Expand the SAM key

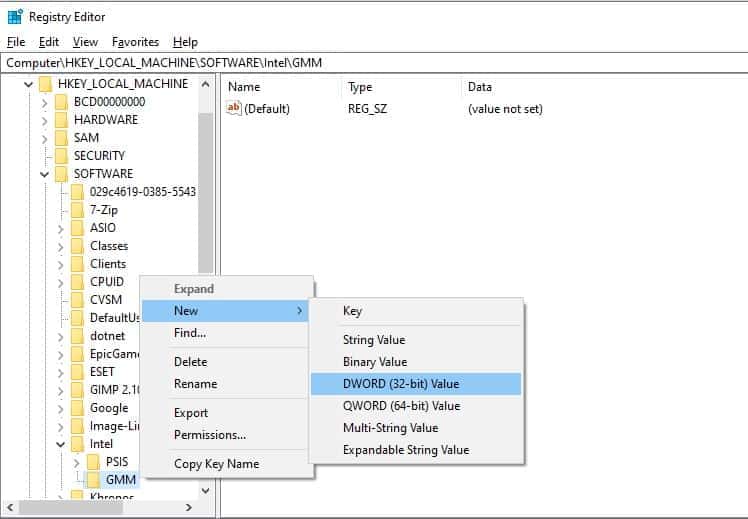[44, 139]
